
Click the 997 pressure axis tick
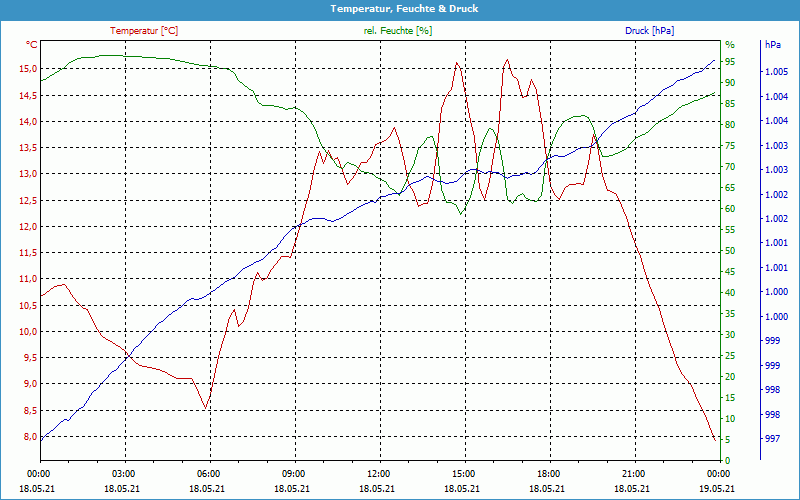point(773,439)
